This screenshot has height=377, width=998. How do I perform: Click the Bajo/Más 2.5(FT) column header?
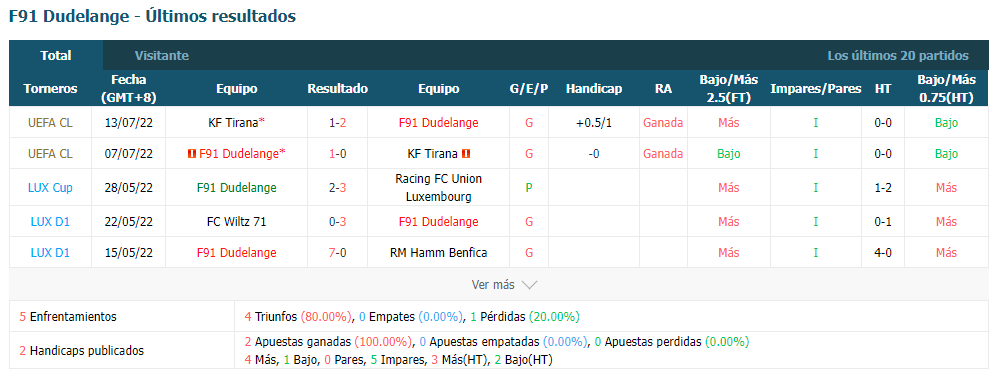point(729,89)
